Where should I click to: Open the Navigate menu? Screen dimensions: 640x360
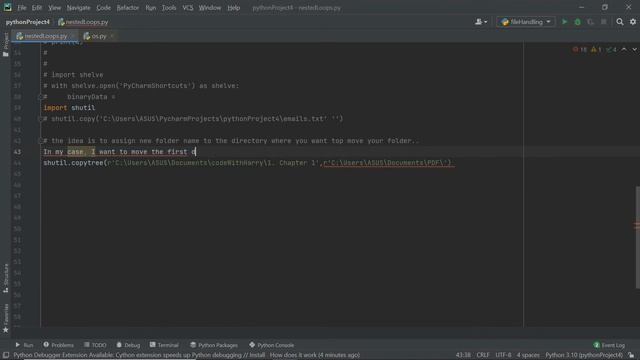click(78, 8)
